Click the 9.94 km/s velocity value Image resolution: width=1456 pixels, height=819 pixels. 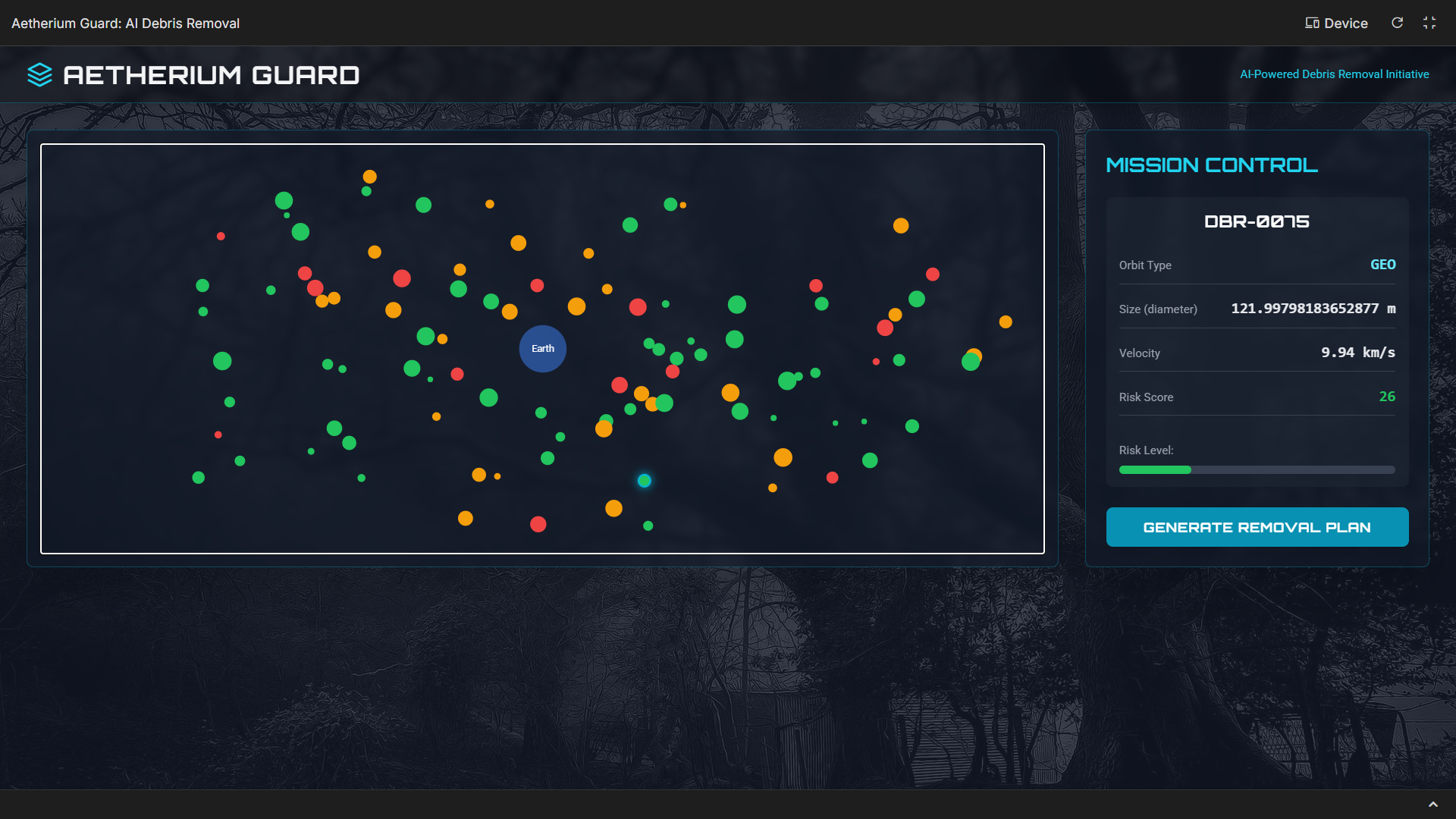coord(1358,353)
